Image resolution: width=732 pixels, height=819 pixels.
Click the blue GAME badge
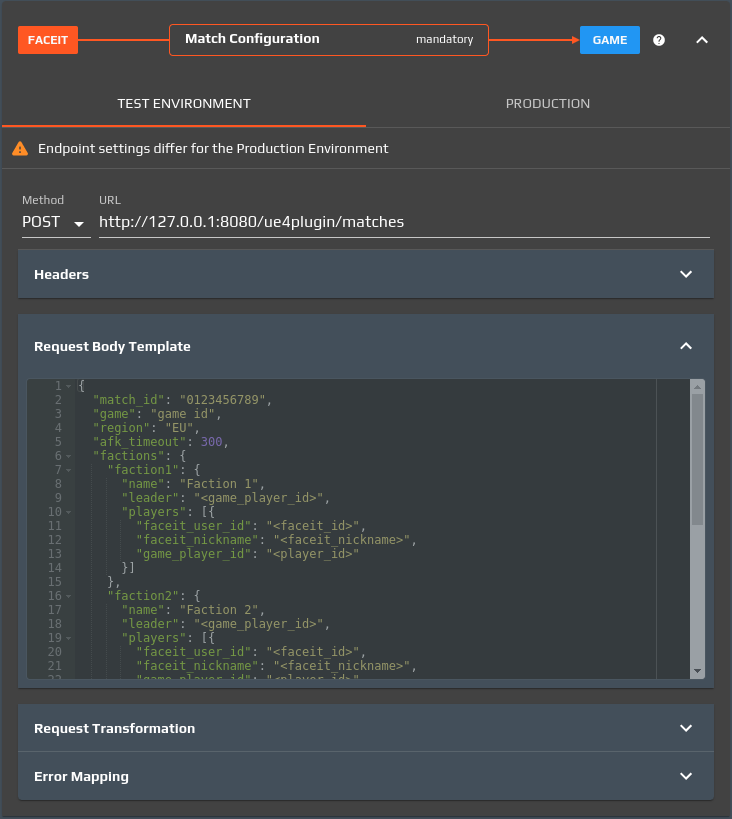click(x=609, y=40)
